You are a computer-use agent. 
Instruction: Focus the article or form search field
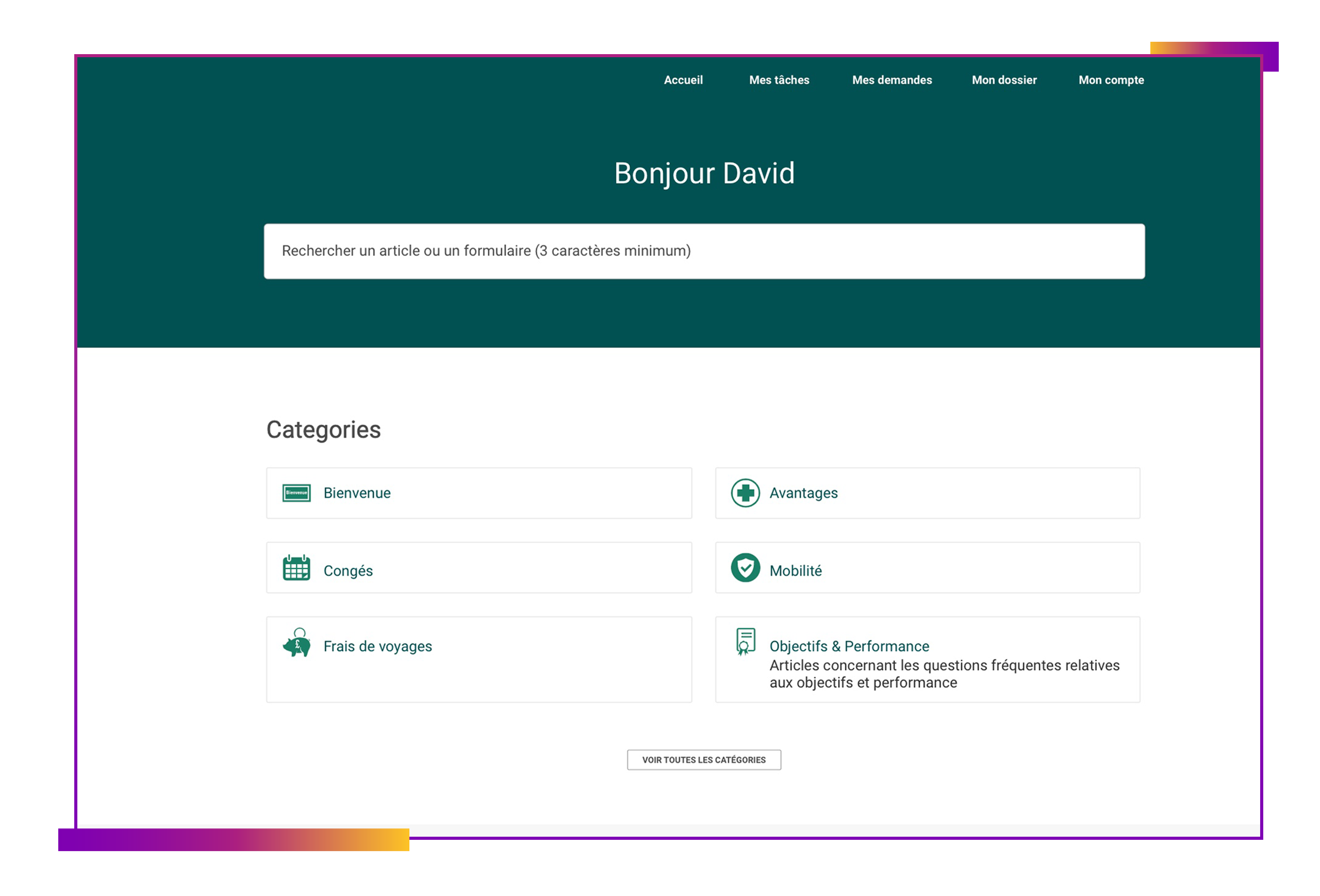(704, 251)
